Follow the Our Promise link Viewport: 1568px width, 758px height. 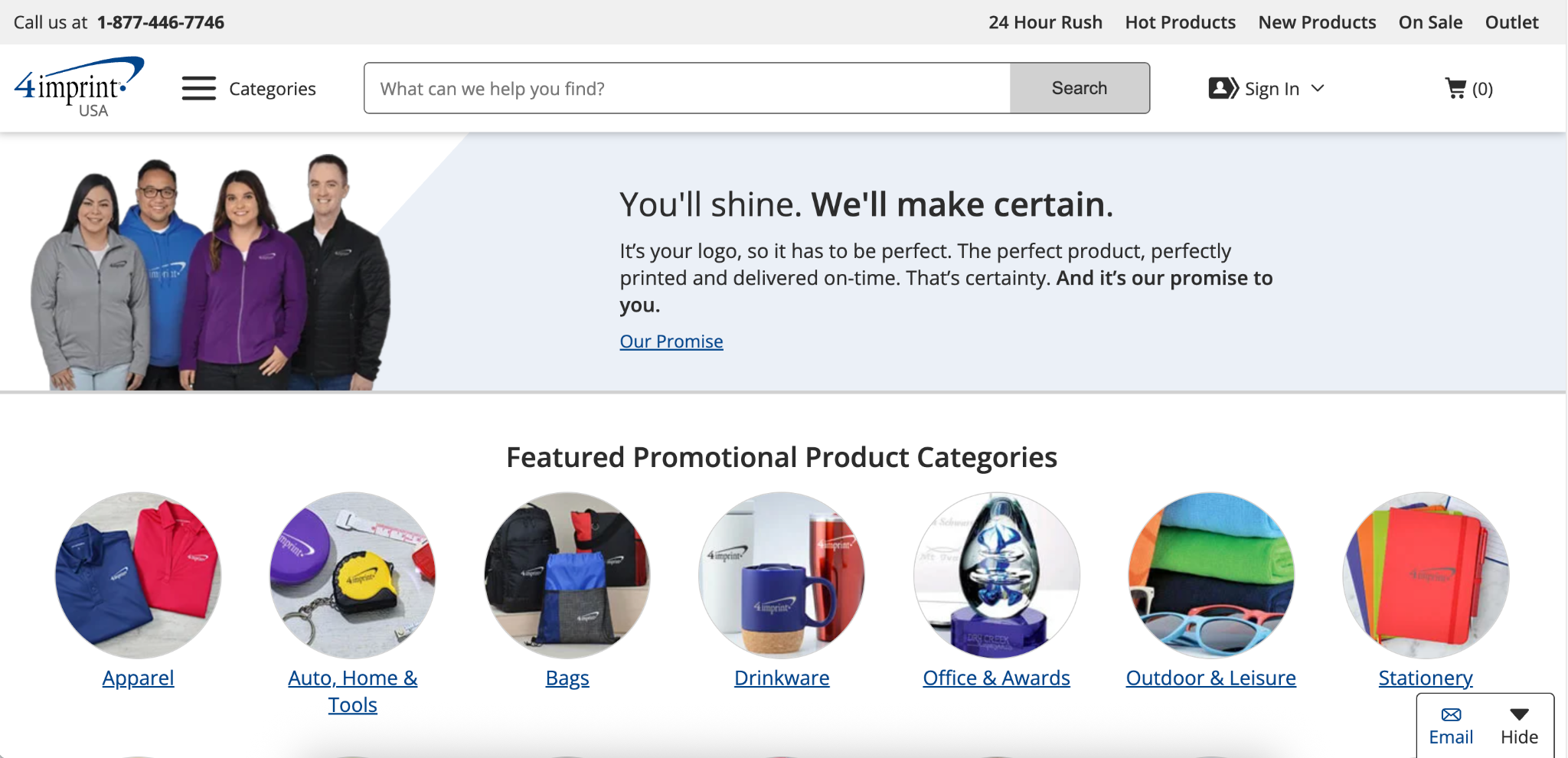pyautogui.click(x=671, y=341)
